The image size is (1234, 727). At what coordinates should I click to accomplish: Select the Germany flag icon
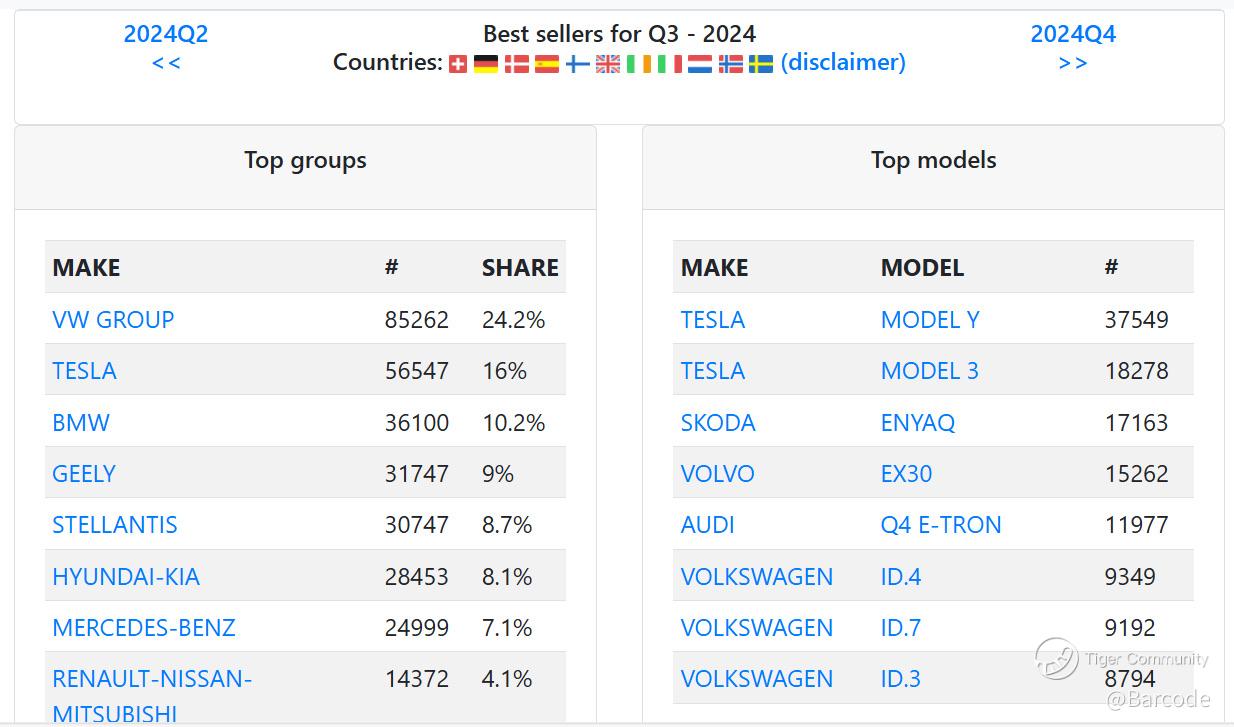click(x=486, y=64)
